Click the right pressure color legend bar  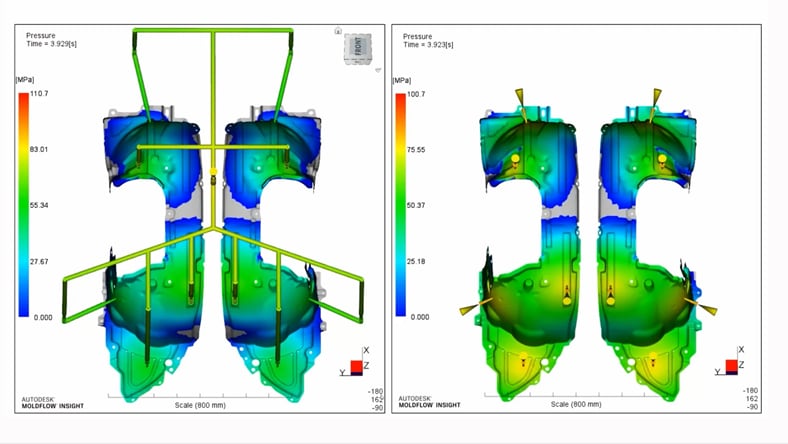click(x=401, y=205)
